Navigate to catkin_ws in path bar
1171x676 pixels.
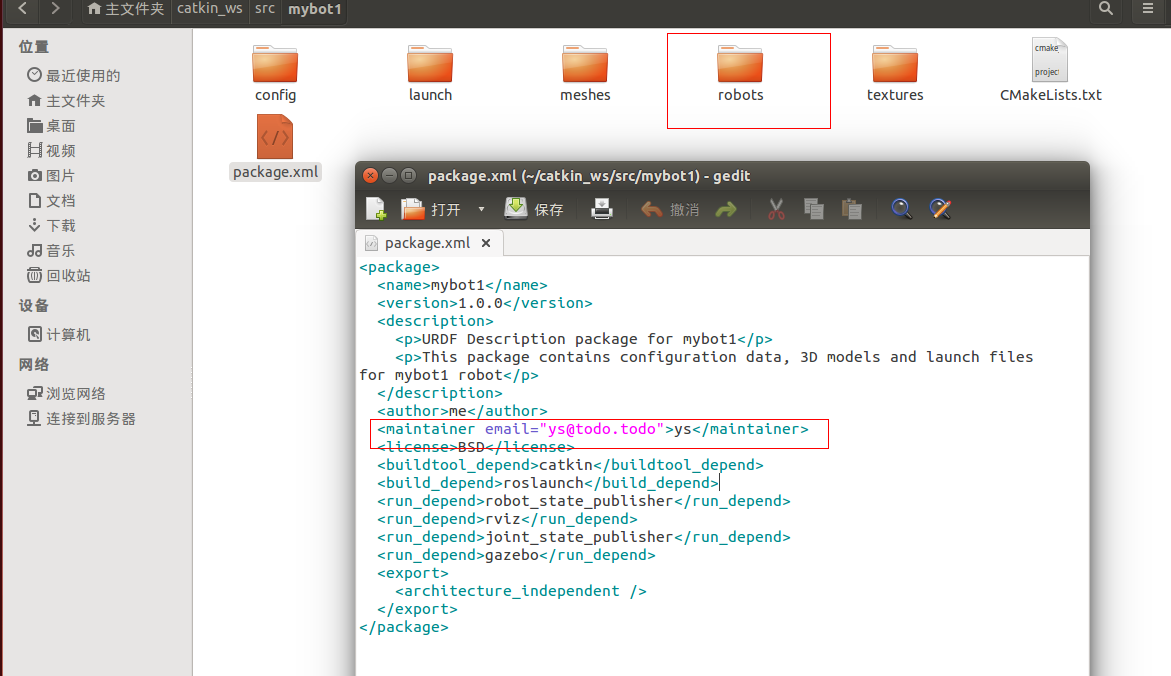coord(210,8)
